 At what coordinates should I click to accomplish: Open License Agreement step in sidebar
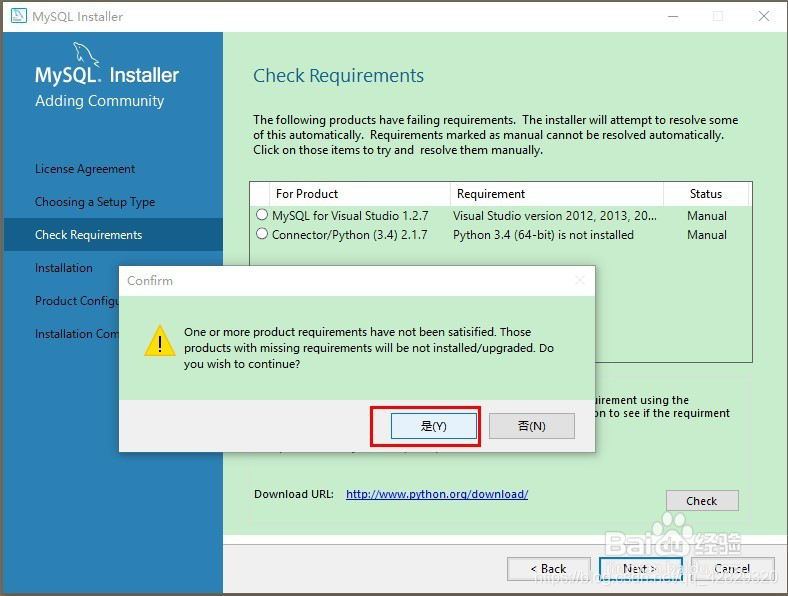(85, 169)
